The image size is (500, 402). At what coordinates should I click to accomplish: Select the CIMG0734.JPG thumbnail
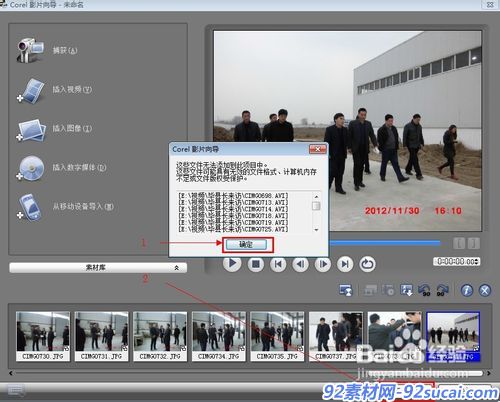pos(219,336)
